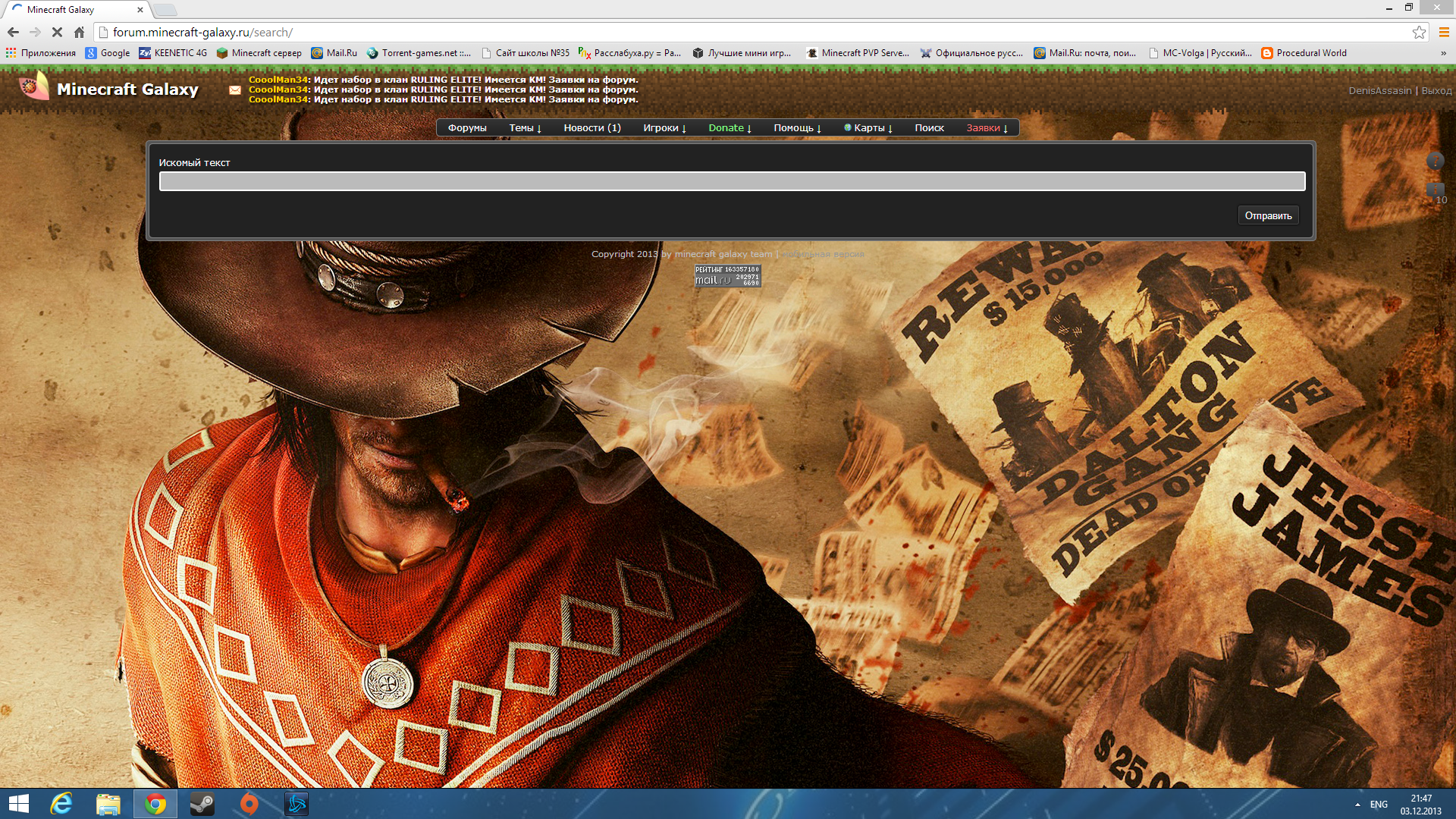Screen dimensions: 1456x819
Task: Open the question mark help icon
Action: [1435, 161]
